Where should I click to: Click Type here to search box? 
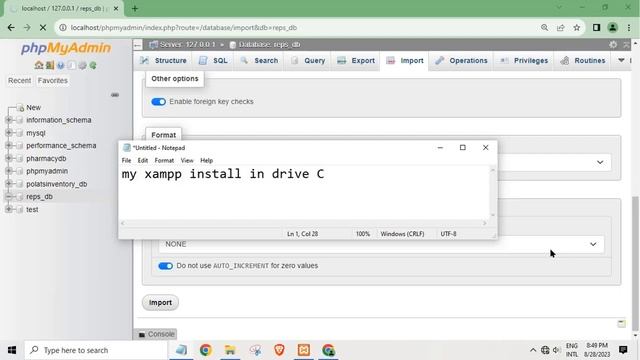coord(96,350)
